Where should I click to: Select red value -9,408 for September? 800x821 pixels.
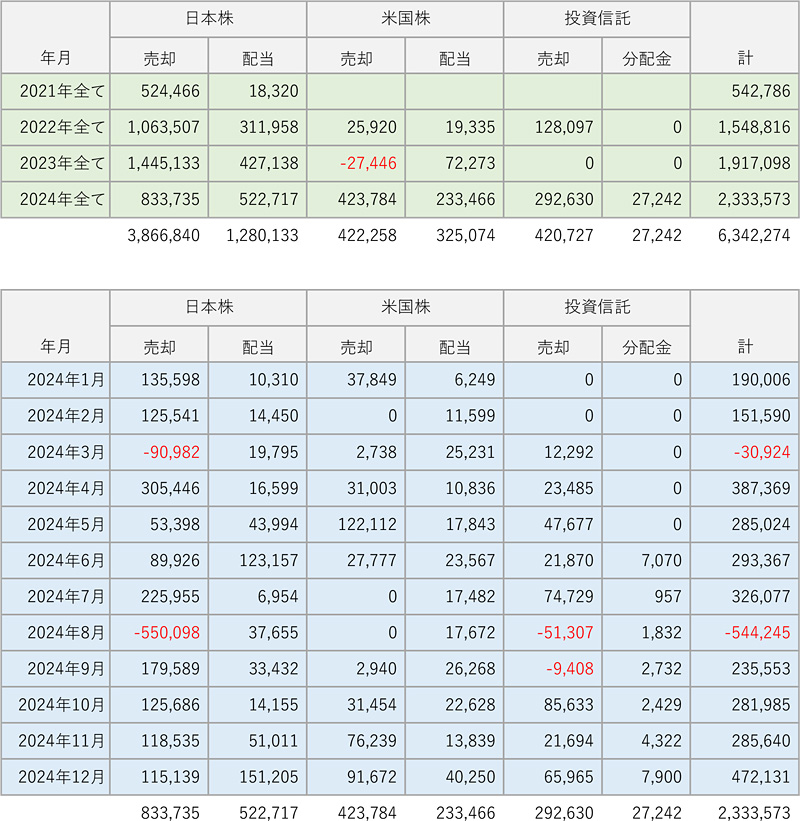coord(570,669)
